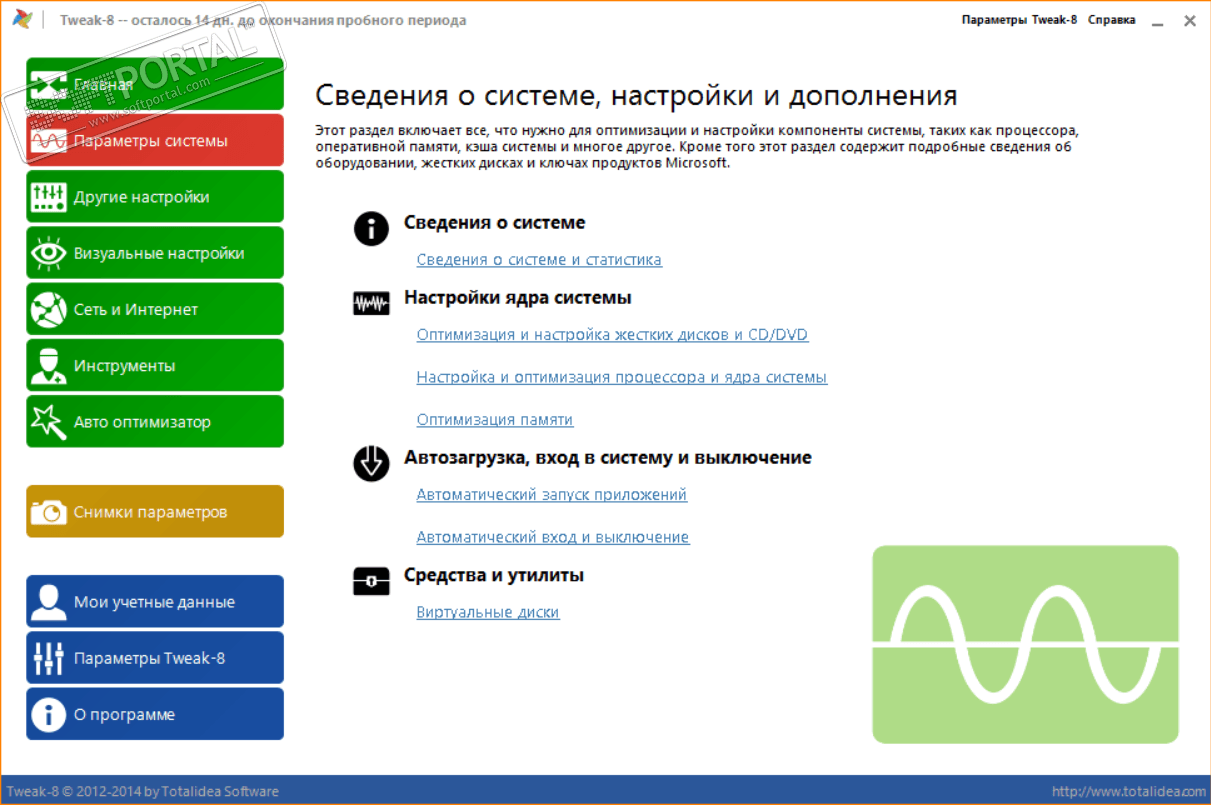Click the download arrow icon beside Автозагрузка
1211x805 pixels.
[x=371, y=463]
